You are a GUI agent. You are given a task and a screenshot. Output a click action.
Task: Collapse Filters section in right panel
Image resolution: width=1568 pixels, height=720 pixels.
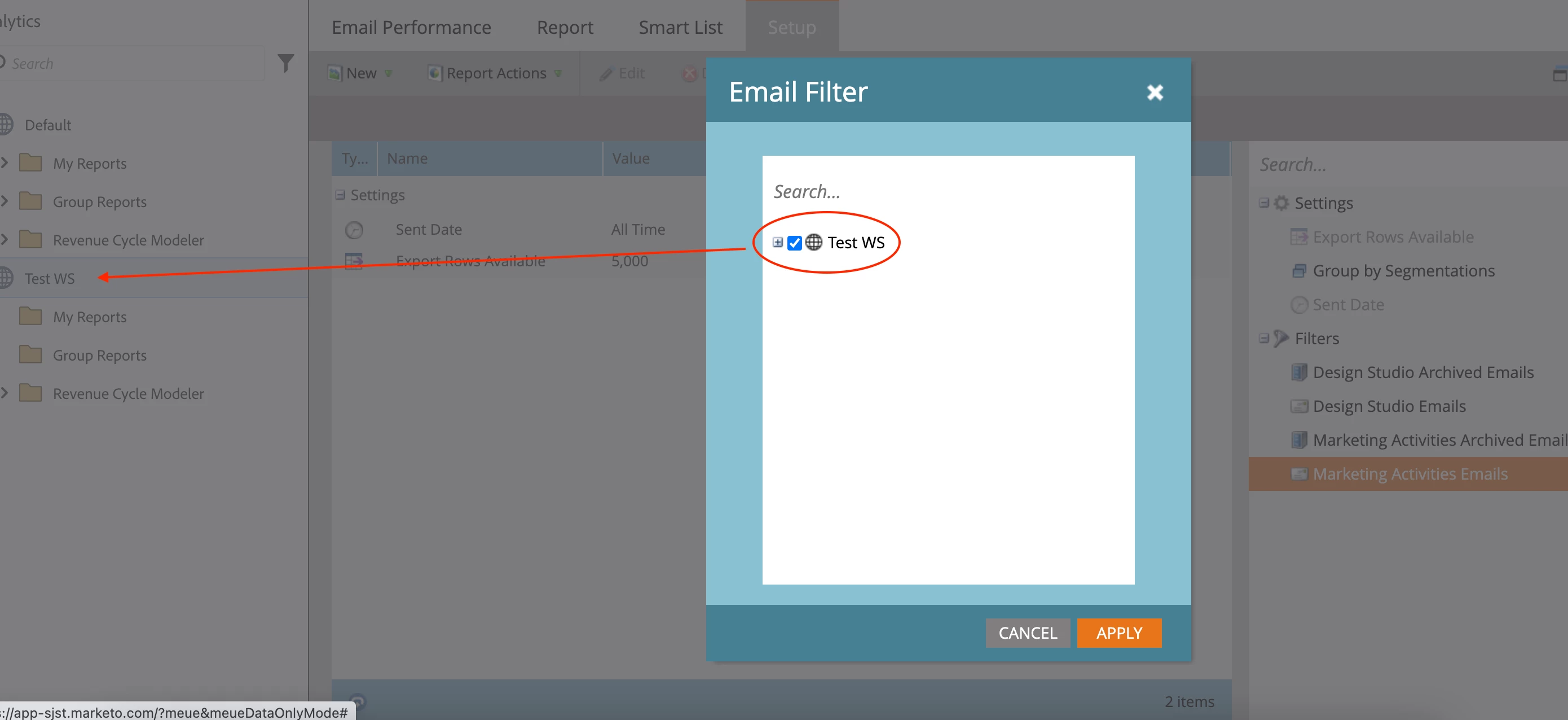click(x=1263, y=338)
